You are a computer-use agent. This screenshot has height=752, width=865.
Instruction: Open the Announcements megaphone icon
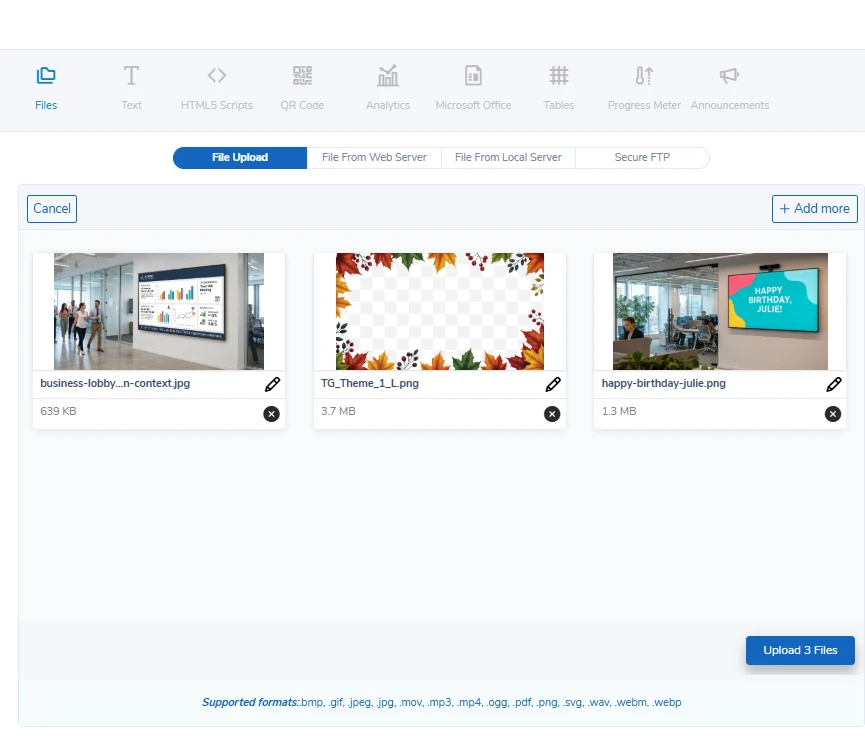click(729, 76)
